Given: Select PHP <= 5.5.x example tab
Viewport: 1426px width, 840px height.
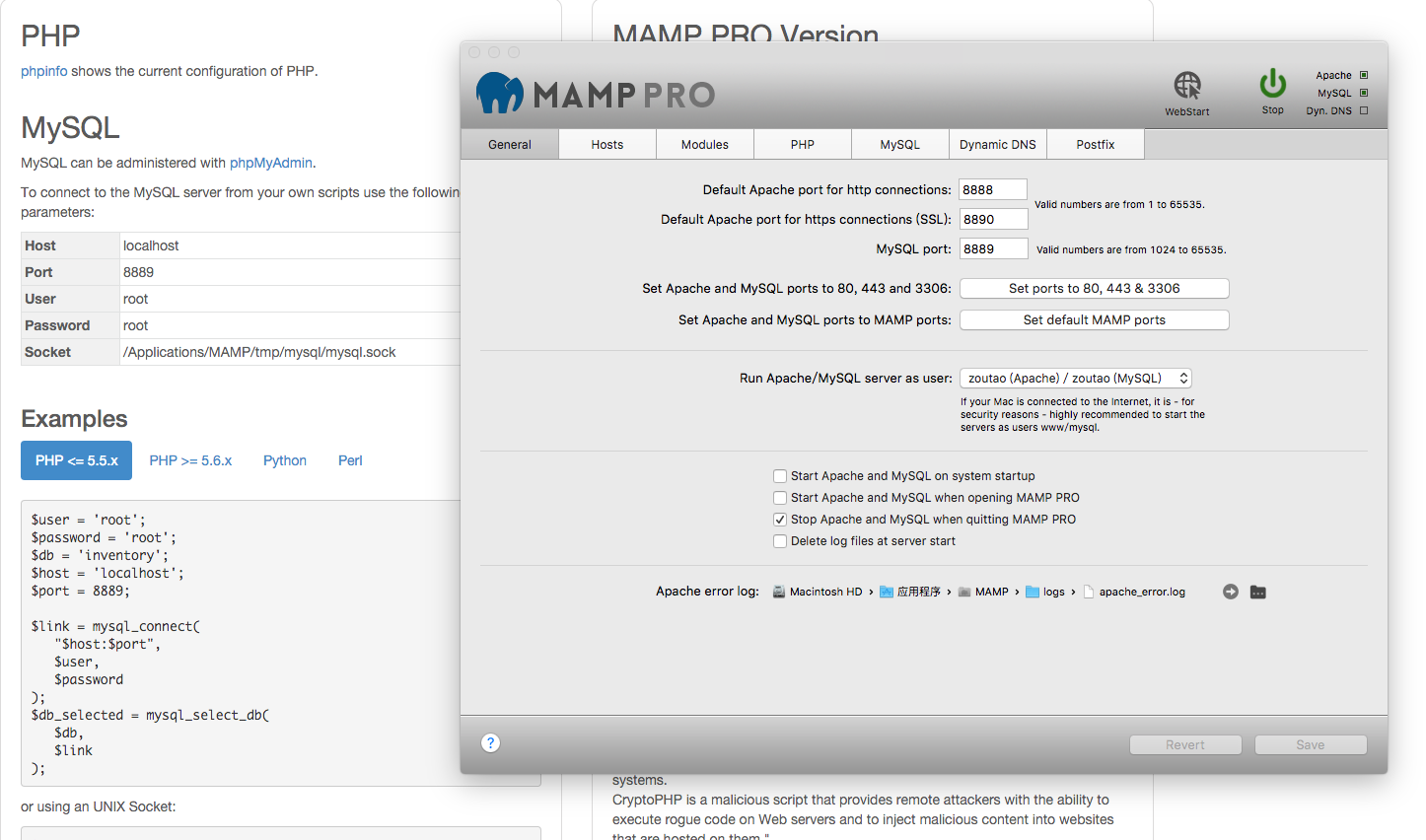Looking at the screenshot, I should [x=76, y=460].
